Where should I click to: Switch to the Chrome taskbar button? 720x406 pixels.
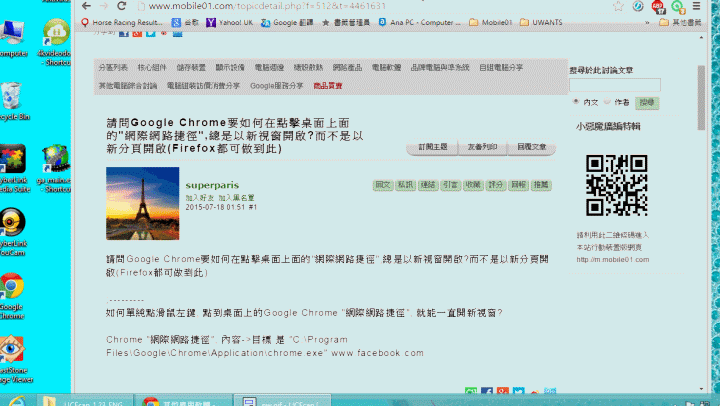(x=183, y=400)
